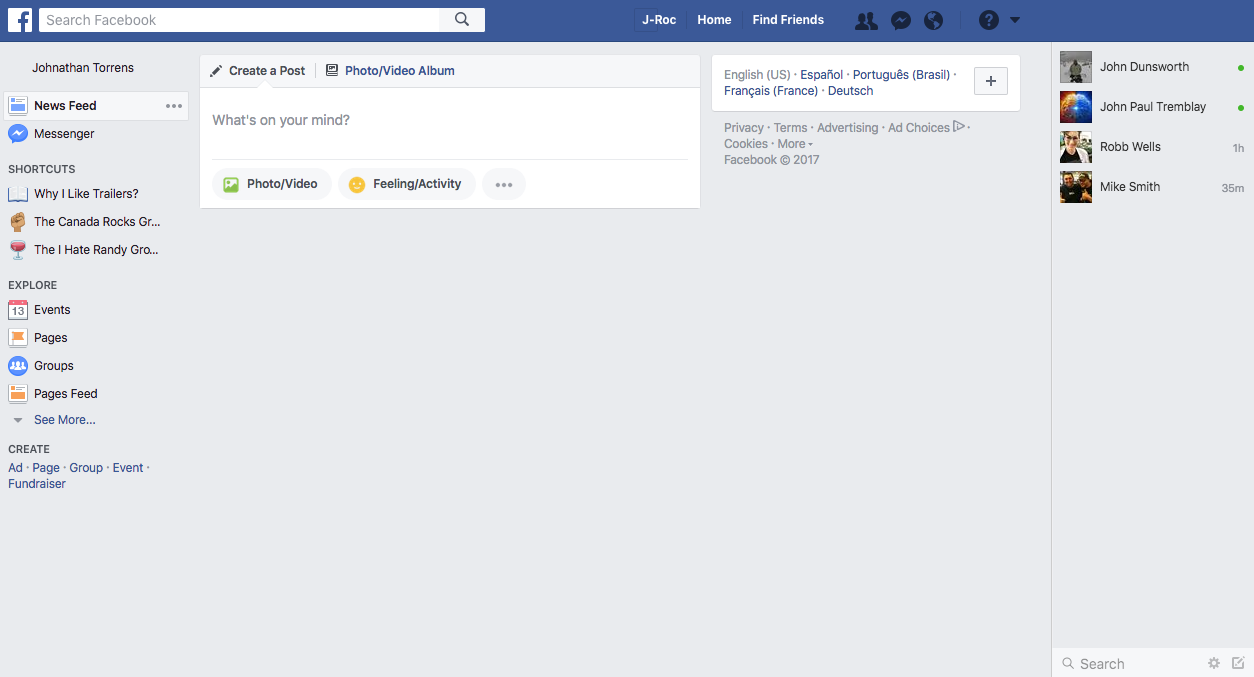Viewport: 1254px width, 677px height.
Task: Open chat with Robb Wells
Action: (x=1152, y=147)
